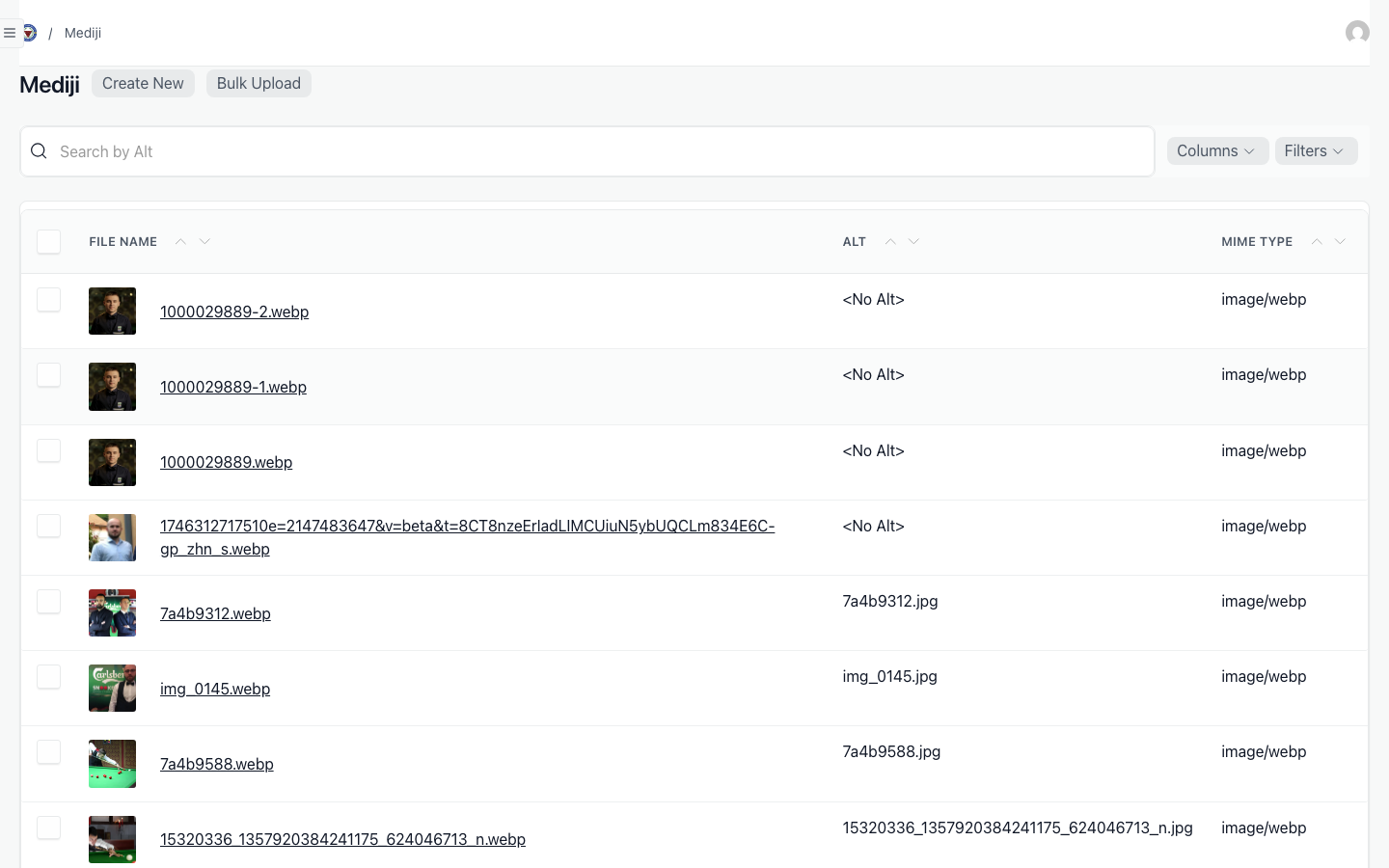The image size is (1389, 868).
Task: Expand the Columns dropdown
Action: point(1217,151)
